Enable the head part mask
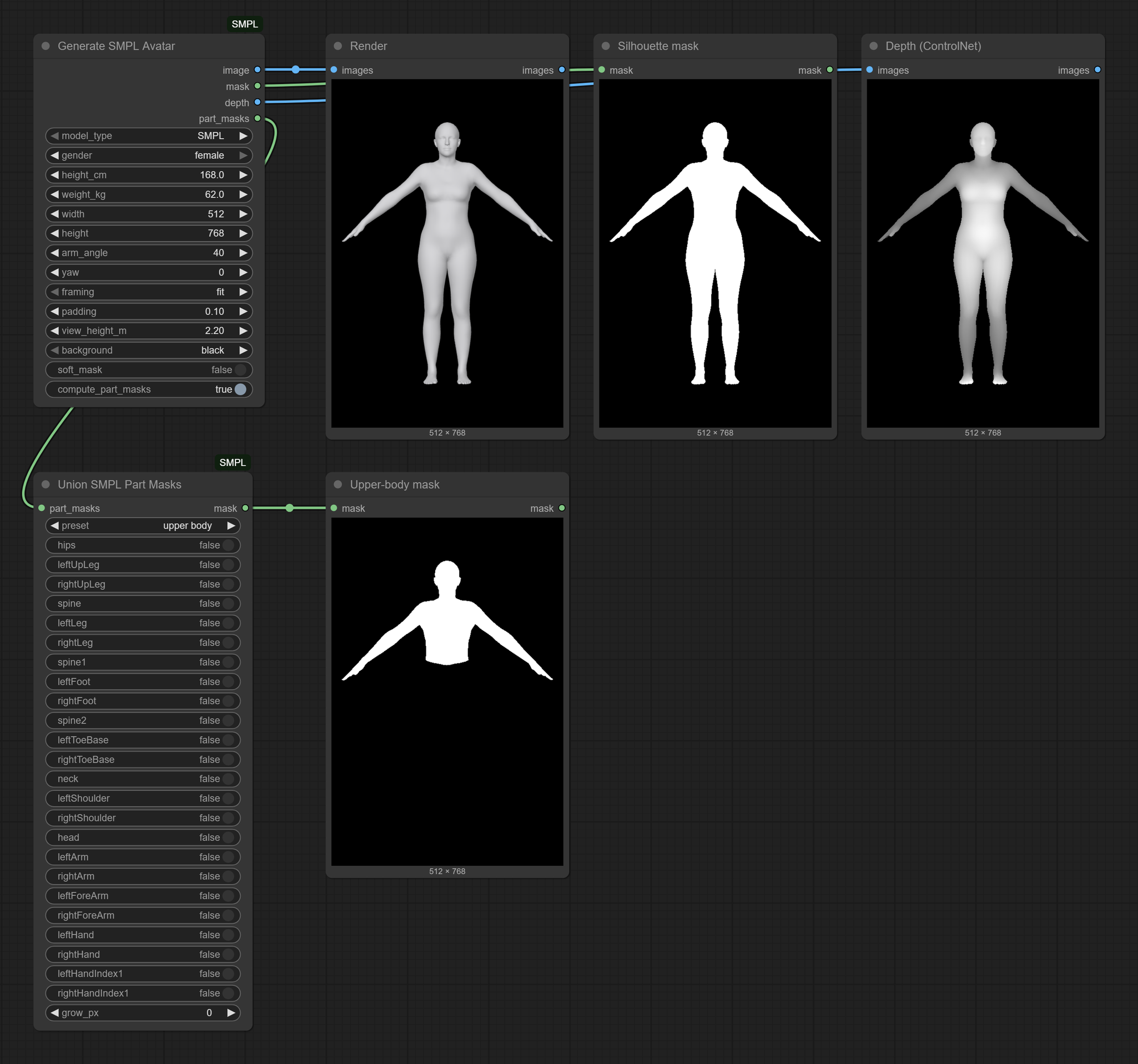This screenshot has width=1138, height=1064. pyautogui.click(x=143, y=837)
